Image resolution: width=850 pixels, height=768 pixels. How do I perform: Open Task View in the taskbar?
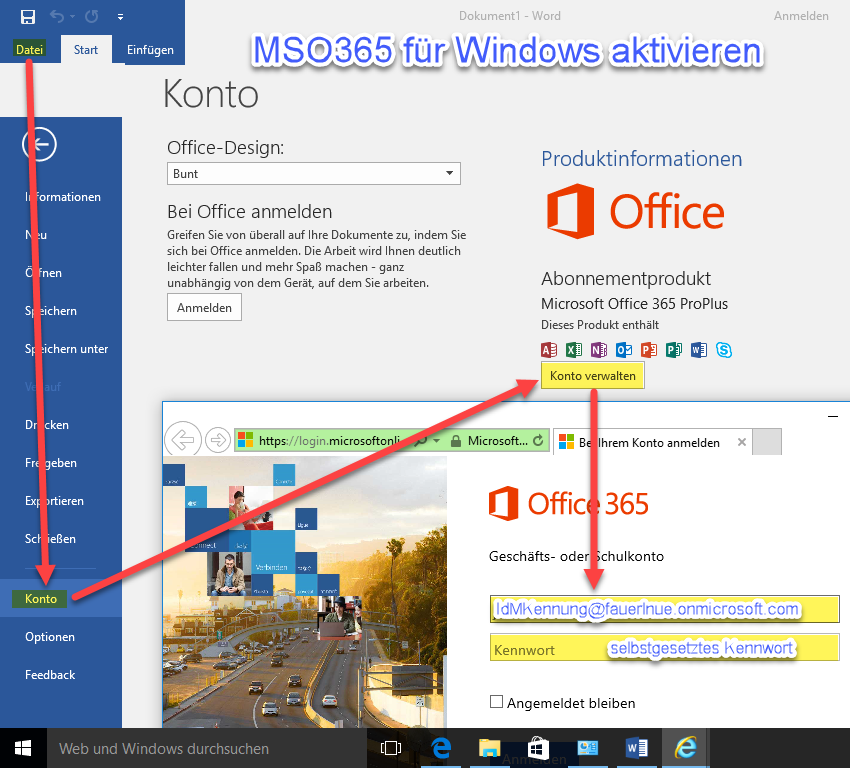pyautogui.click(x=391, y=748)
